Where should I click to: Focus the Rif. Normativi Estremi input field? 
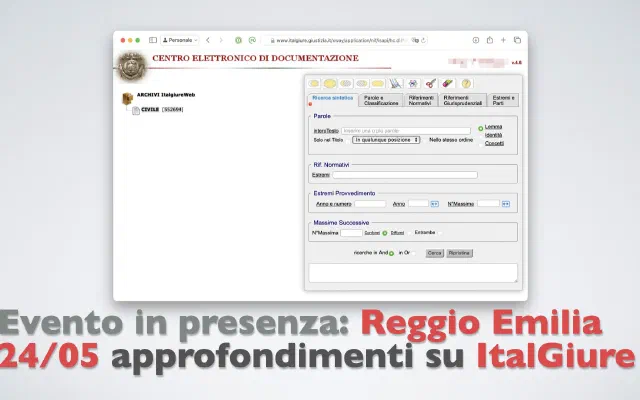[404, 175]
